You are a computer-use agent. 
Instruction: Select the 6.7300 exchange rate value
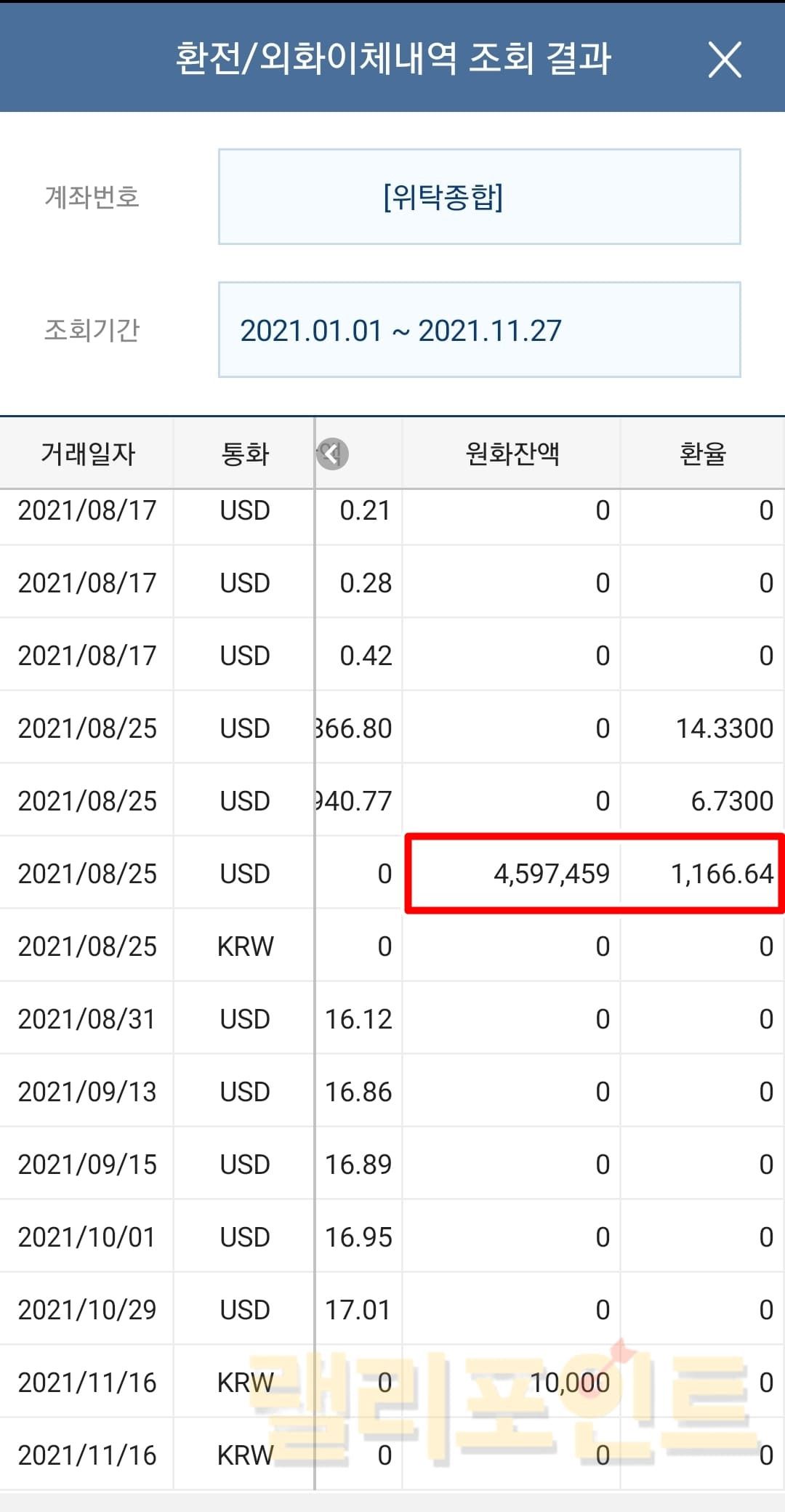tap(731, 801)
